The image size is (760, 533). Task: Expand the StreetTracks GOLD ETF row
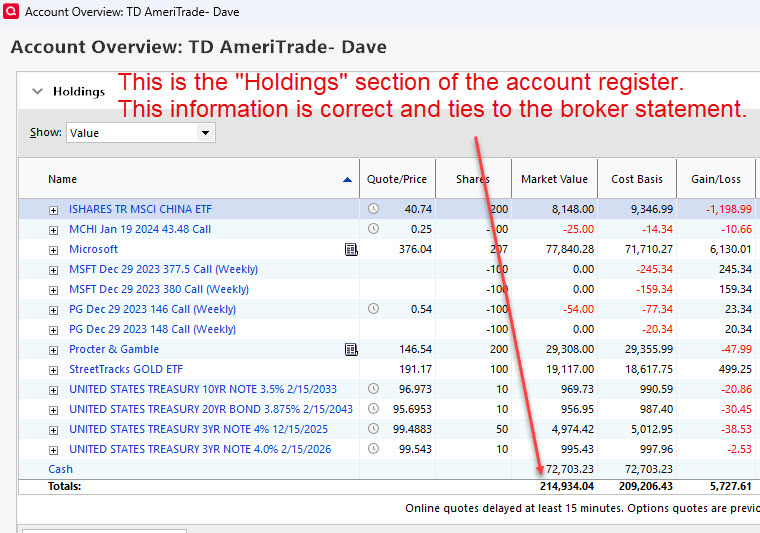tap(53, 370)
